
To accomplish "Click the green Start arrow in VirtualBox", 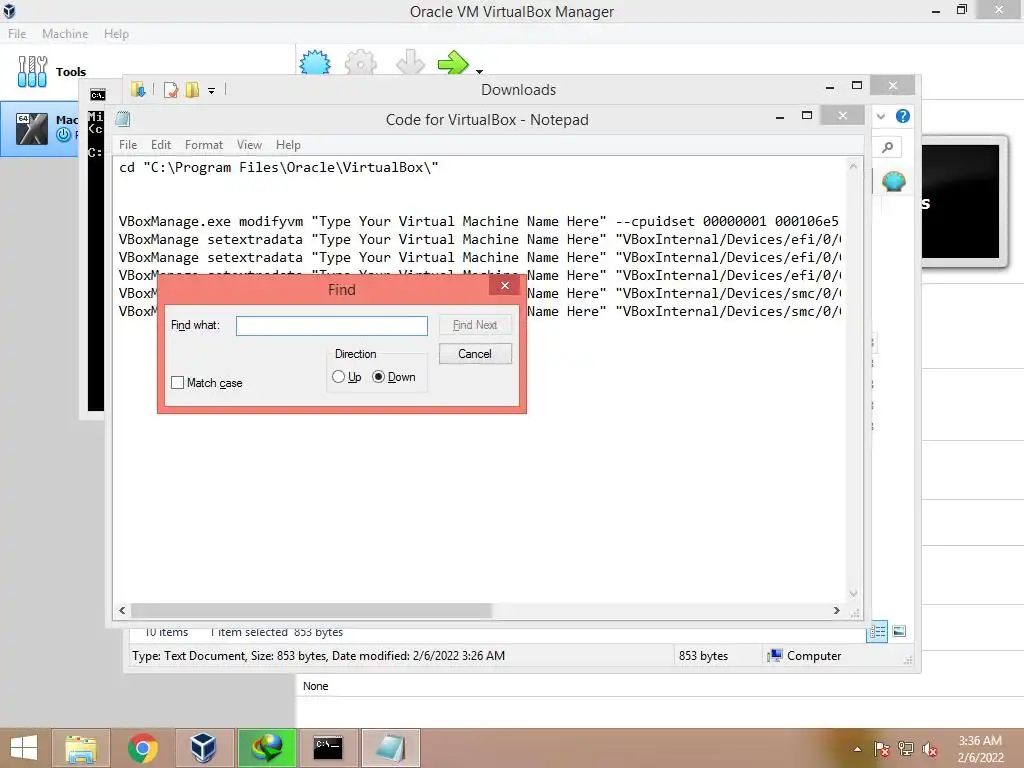I will coord(453,63).
